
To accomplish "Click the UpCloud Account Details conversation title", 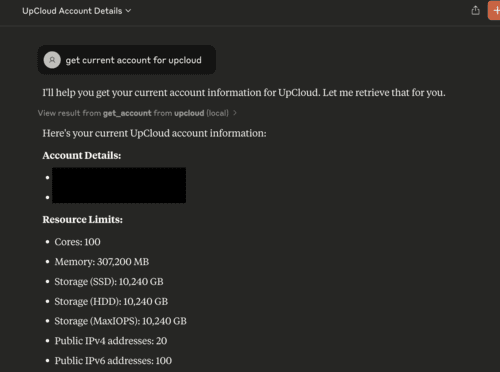I will pos(72,11).
